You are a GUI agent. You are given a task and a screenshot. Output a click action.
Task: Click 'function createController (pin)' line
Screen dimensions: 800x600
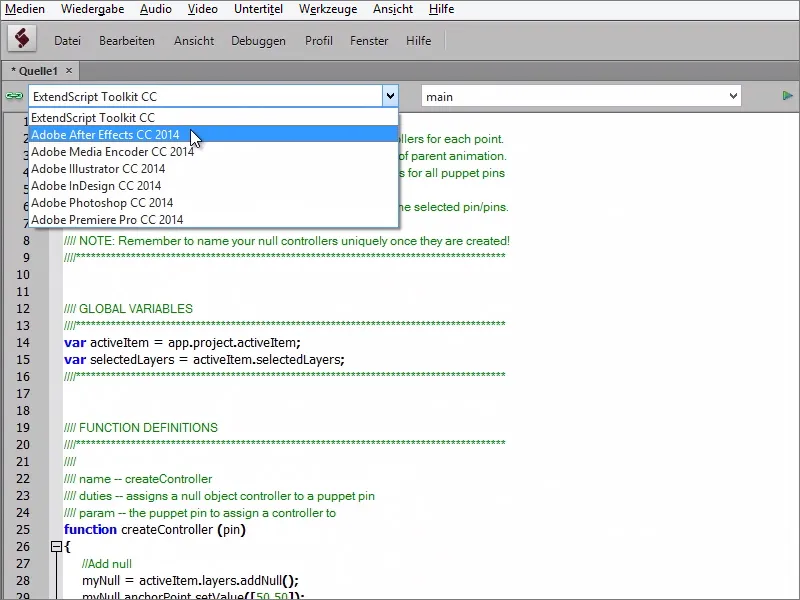pyautogui.click(x=155, y=530)
